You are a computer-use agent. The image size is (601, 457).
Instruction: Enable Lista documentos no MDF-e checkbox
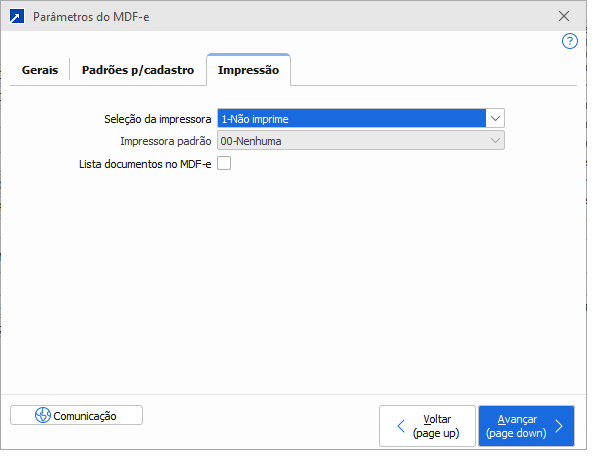point(224,163)
